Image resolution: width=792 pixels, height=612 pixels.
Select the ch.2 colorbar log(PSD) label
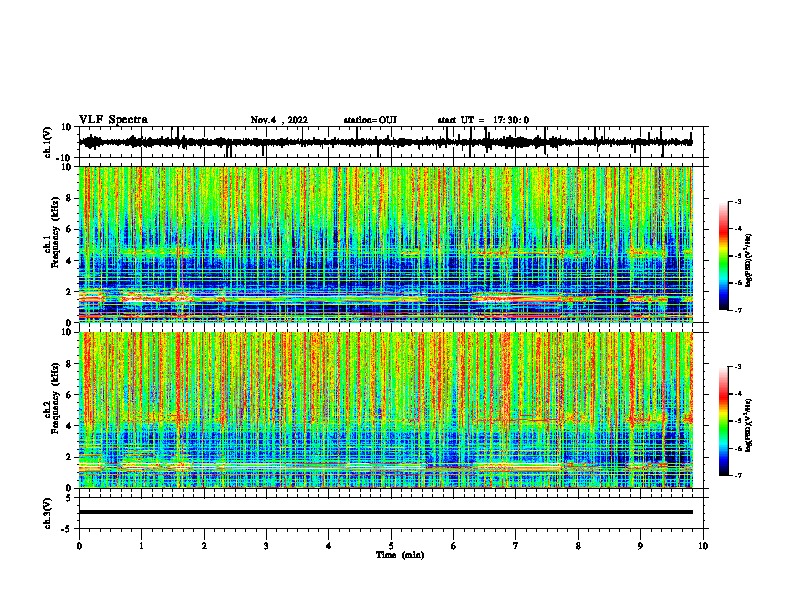(x=749, y=426)
